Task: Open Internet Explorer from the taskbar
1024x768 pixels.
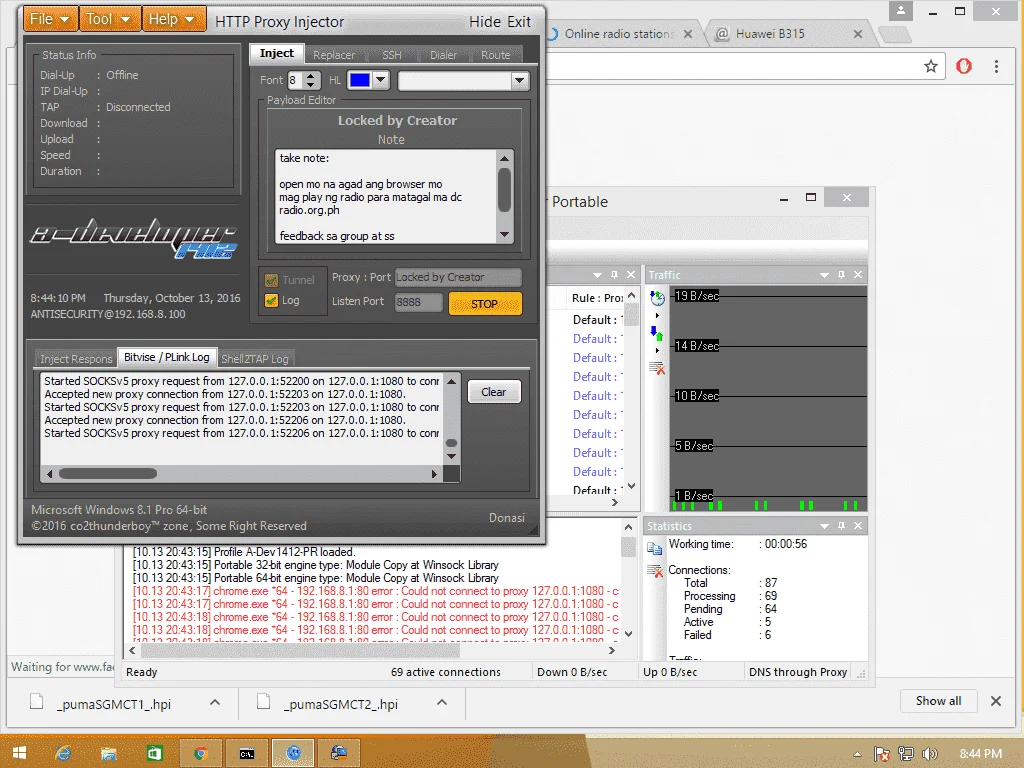Action: 63,753
